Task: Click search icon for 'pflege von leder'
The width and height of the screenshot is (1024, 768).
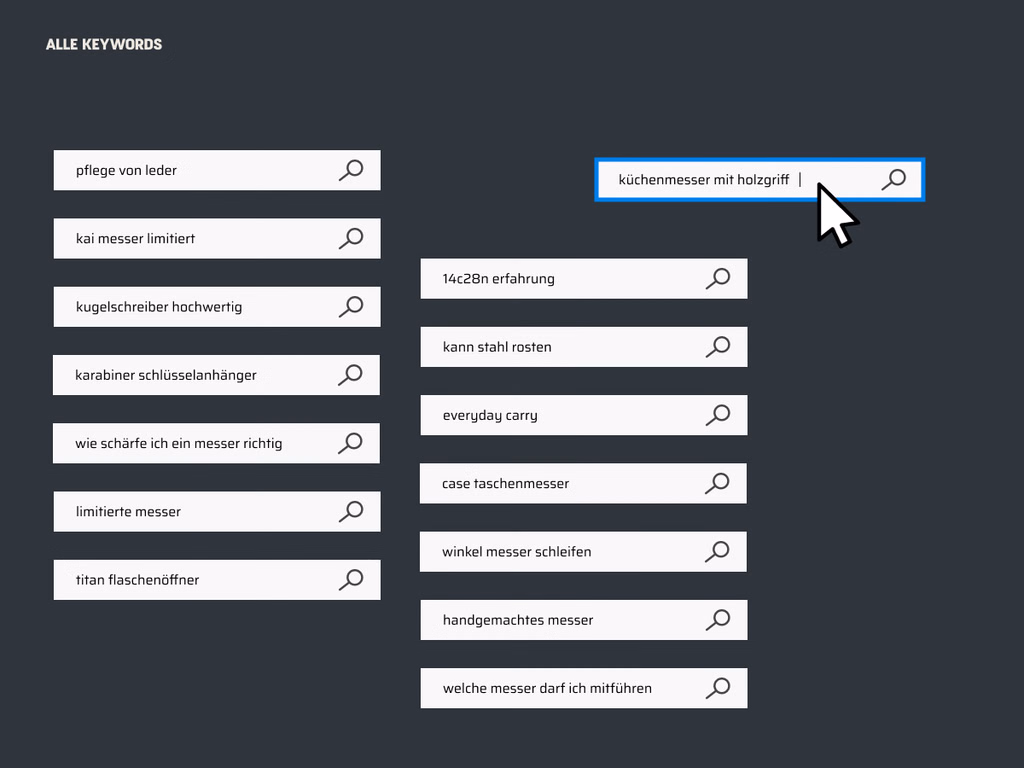Action: 351,170
